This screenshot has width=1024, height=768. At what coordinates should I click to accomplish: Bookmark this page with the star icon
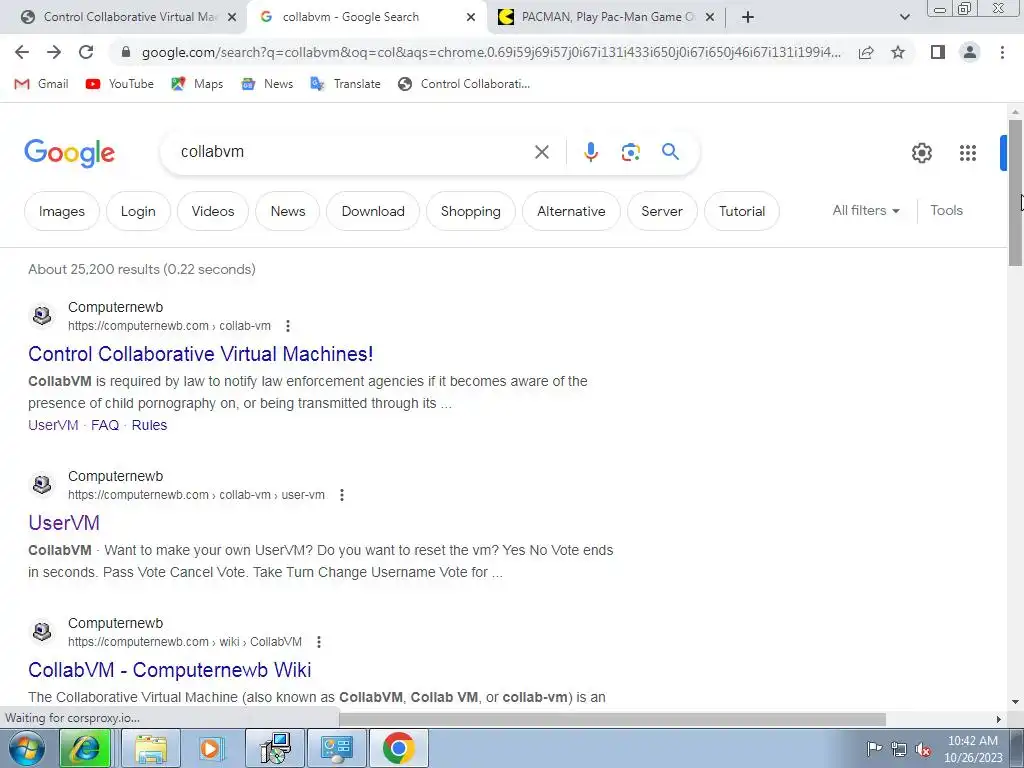point(898,52)
